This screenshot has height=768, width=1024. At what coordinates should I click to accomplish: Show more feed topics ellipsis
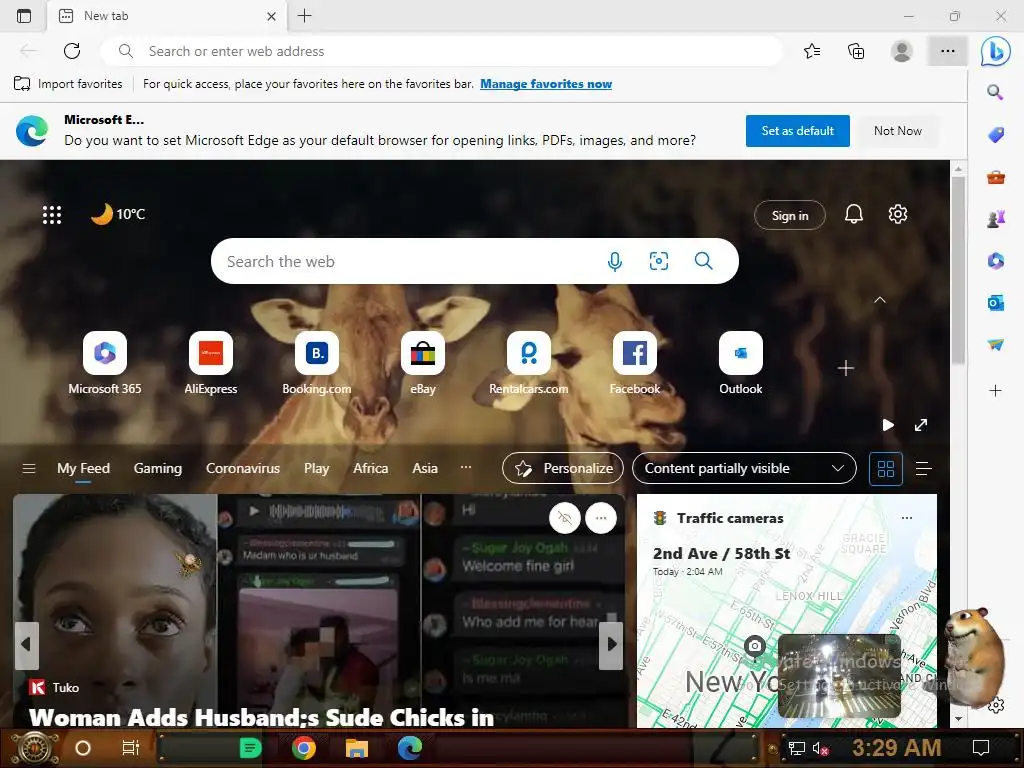[x=466, y=467]
